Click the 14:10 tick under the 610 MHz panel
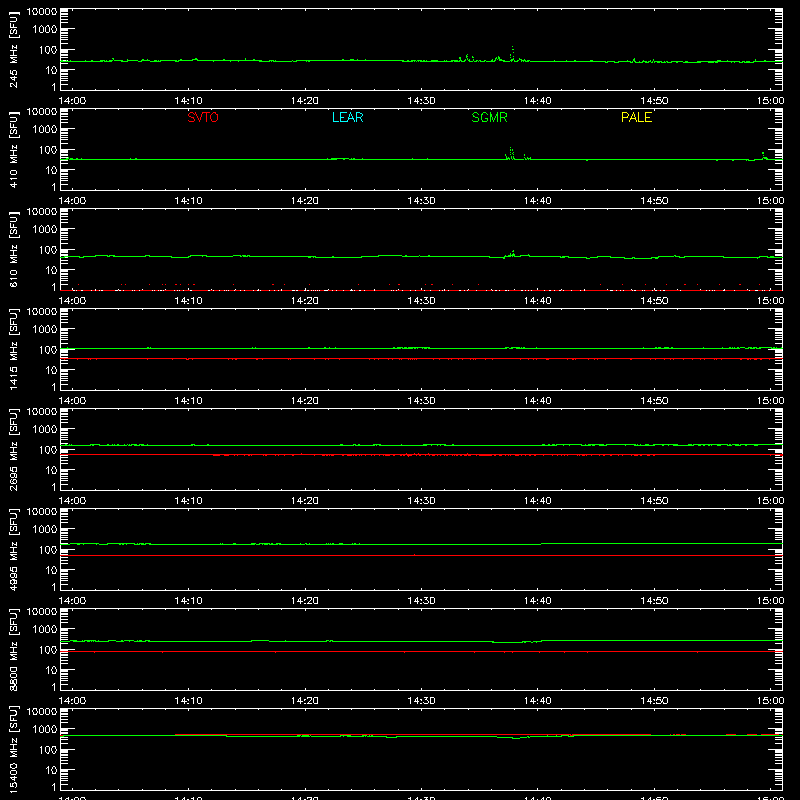The image size is (800, 800). pos(188,301)
